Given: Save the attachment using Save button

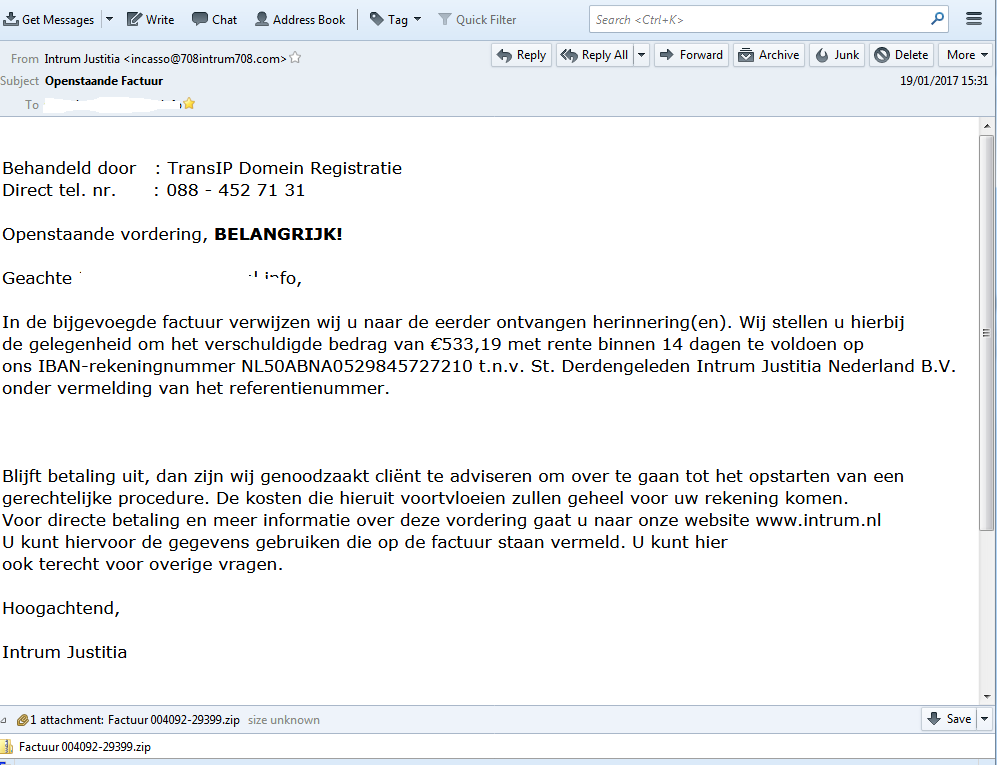Looking at the screenshot, I should [948, 719].
